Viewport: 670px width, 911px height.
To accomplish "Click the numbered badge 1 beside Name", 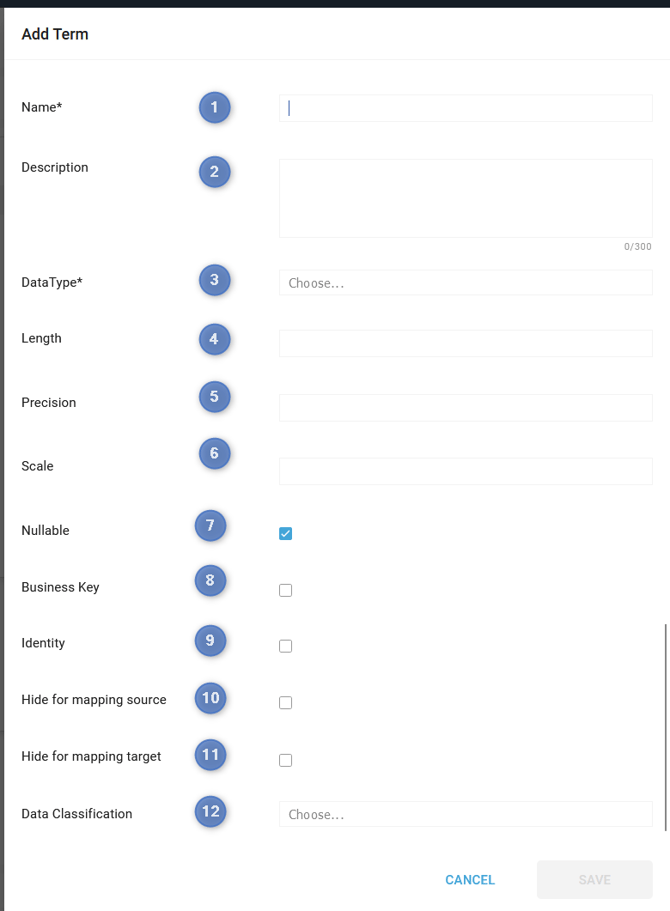I will [x=214, y=107].
